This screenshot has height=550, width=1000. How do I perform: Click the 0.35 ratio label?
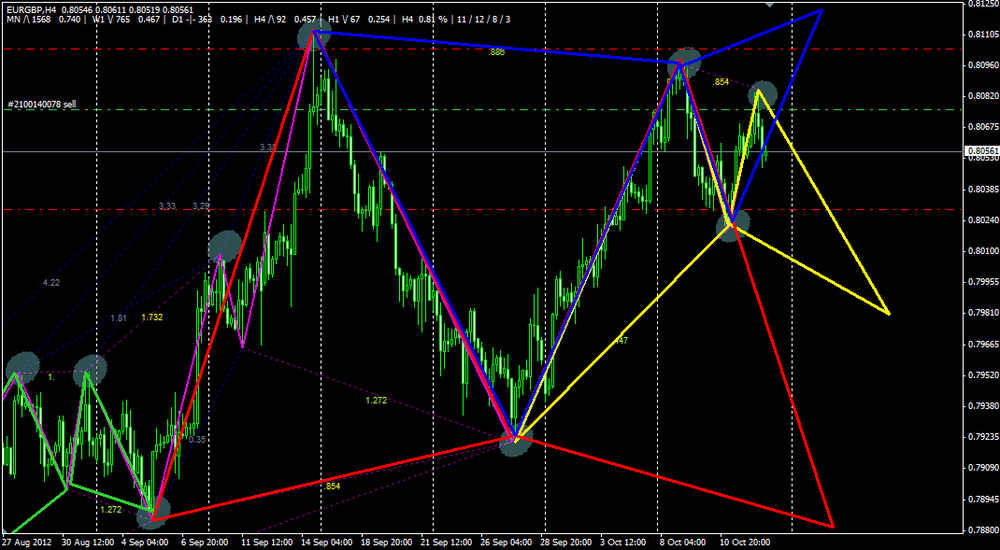tap(197, 440)
